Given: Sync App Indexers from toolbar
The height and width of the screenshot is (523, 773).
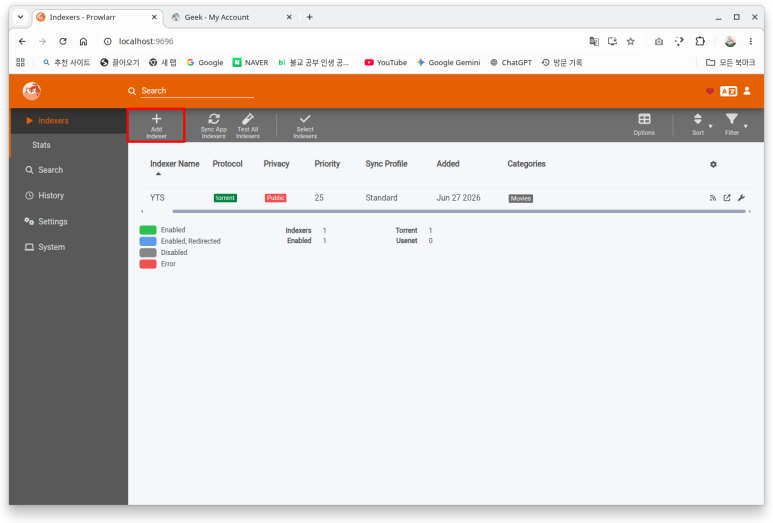Looking at the screenshot, I should coord(213,126).
